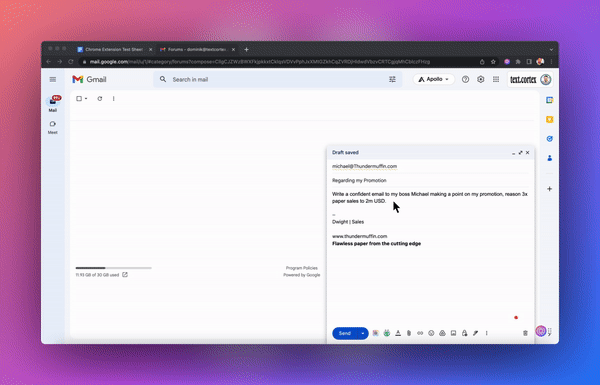Send the drafted email
This screenshot has height=385, width=600.
345,333
